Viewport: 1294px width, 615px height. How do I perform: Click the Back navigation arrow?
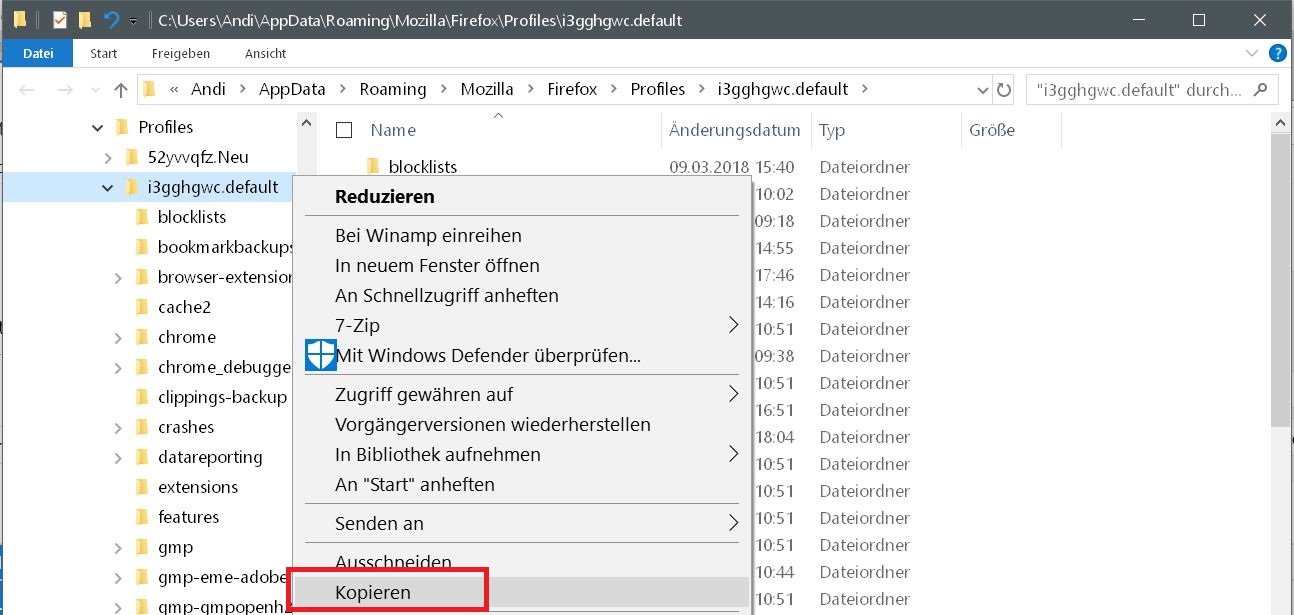click(x=27, y=89)
